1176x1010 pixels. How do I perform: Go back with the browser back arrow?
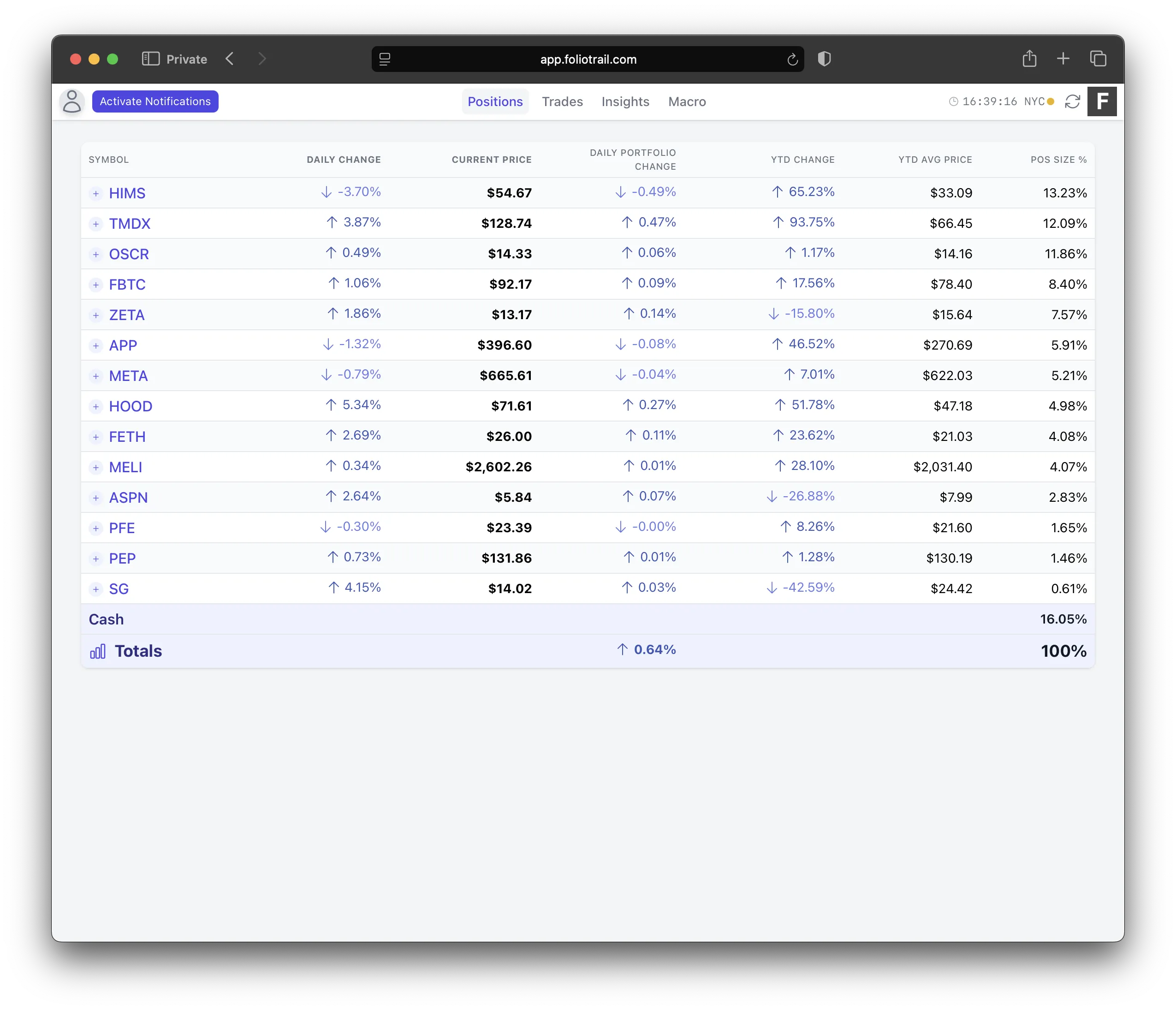click(230, 59)
